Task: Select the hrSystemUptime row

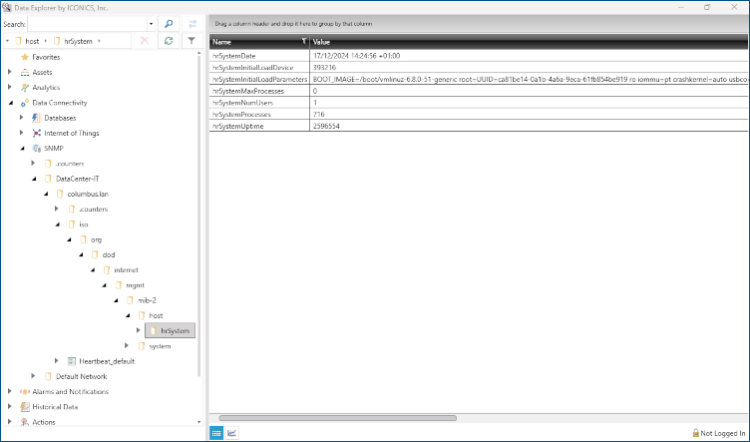Action: pos(479,126)
